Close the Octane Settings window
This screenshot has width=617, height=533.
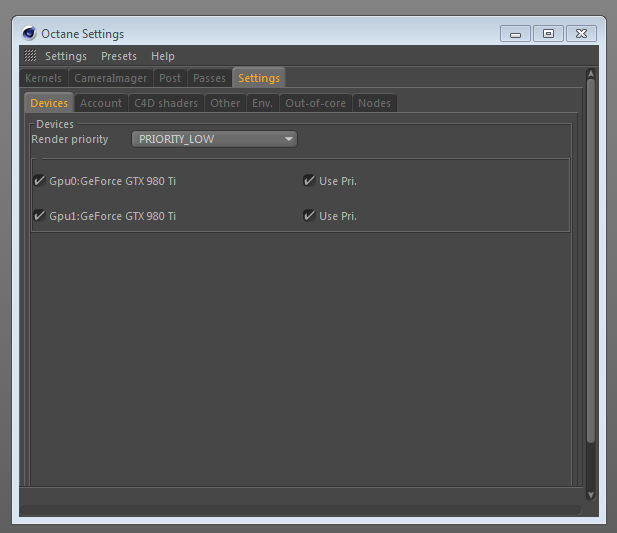(x=581, y=34)
